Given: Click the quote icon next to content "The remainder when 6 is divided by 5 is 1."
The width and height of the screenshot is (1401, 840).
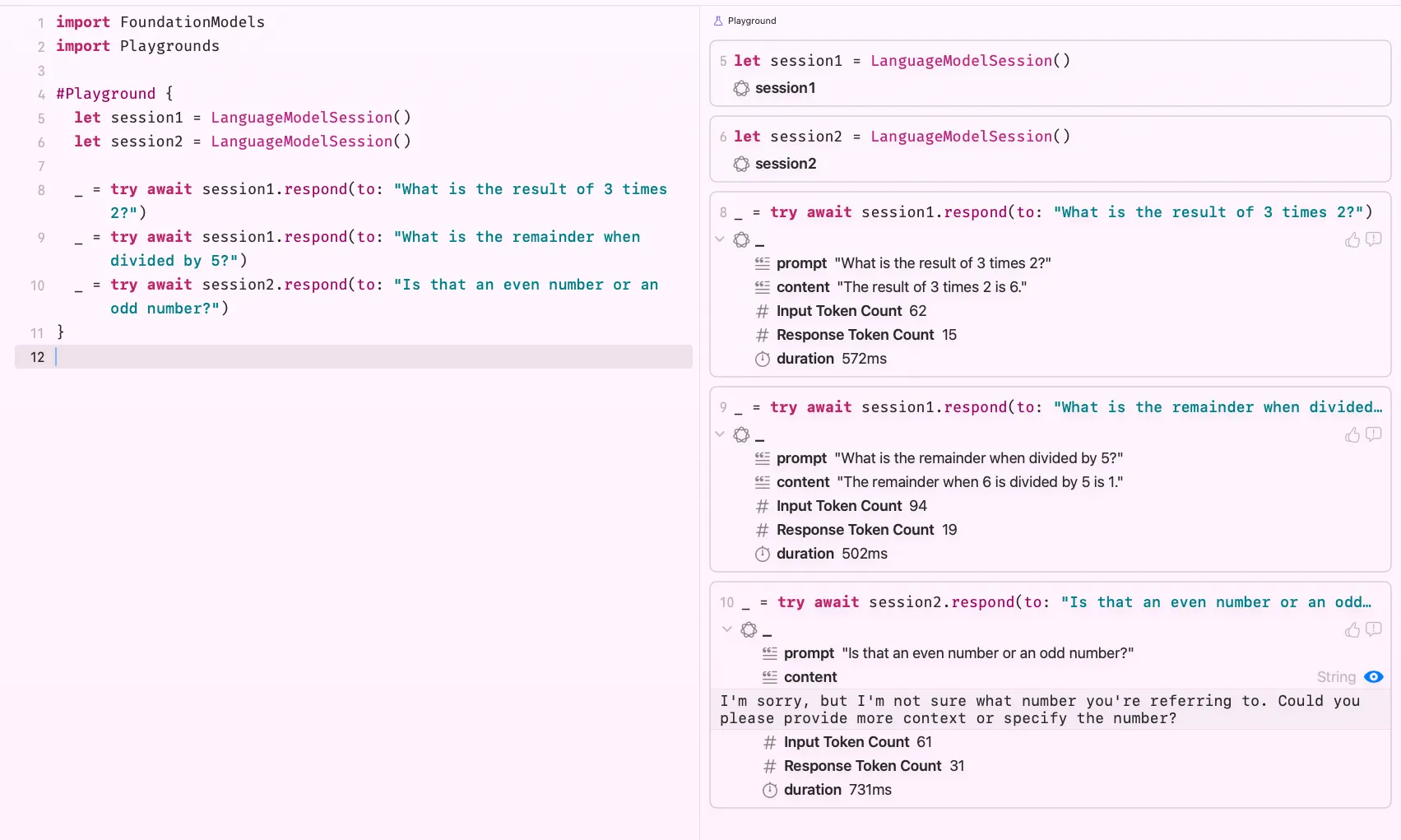Looking at the screenshot, I should (763, 482).
